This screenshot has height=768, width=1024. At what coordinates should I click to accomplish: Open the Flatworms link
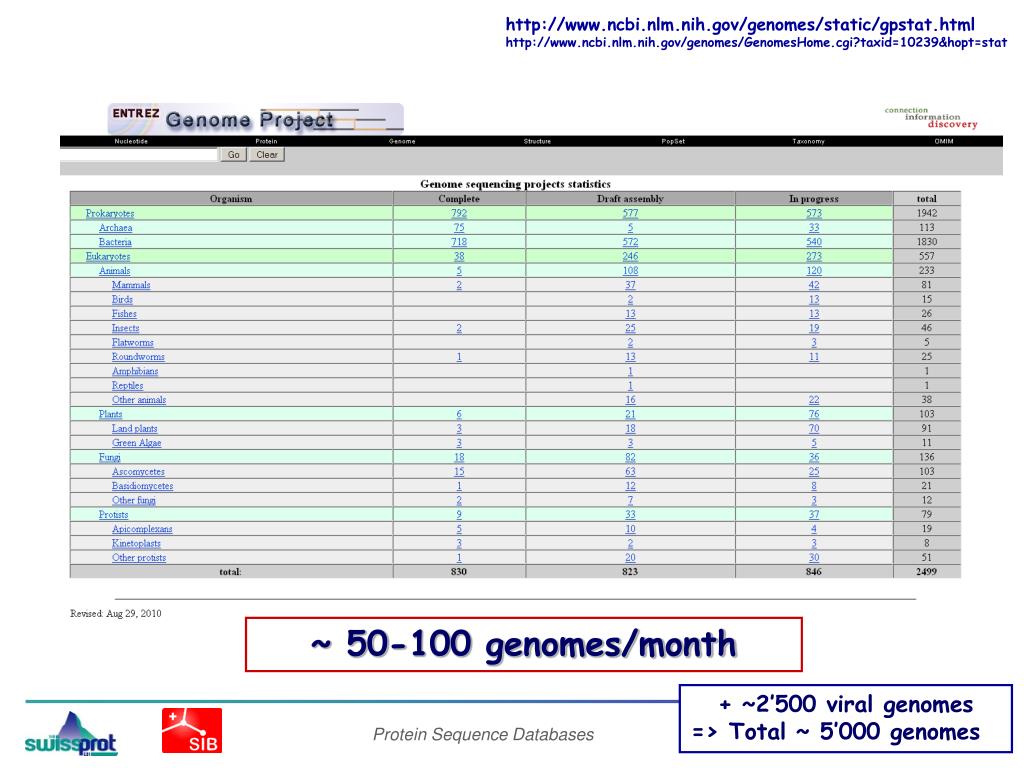pyautogui.click(x=133, y=343)
